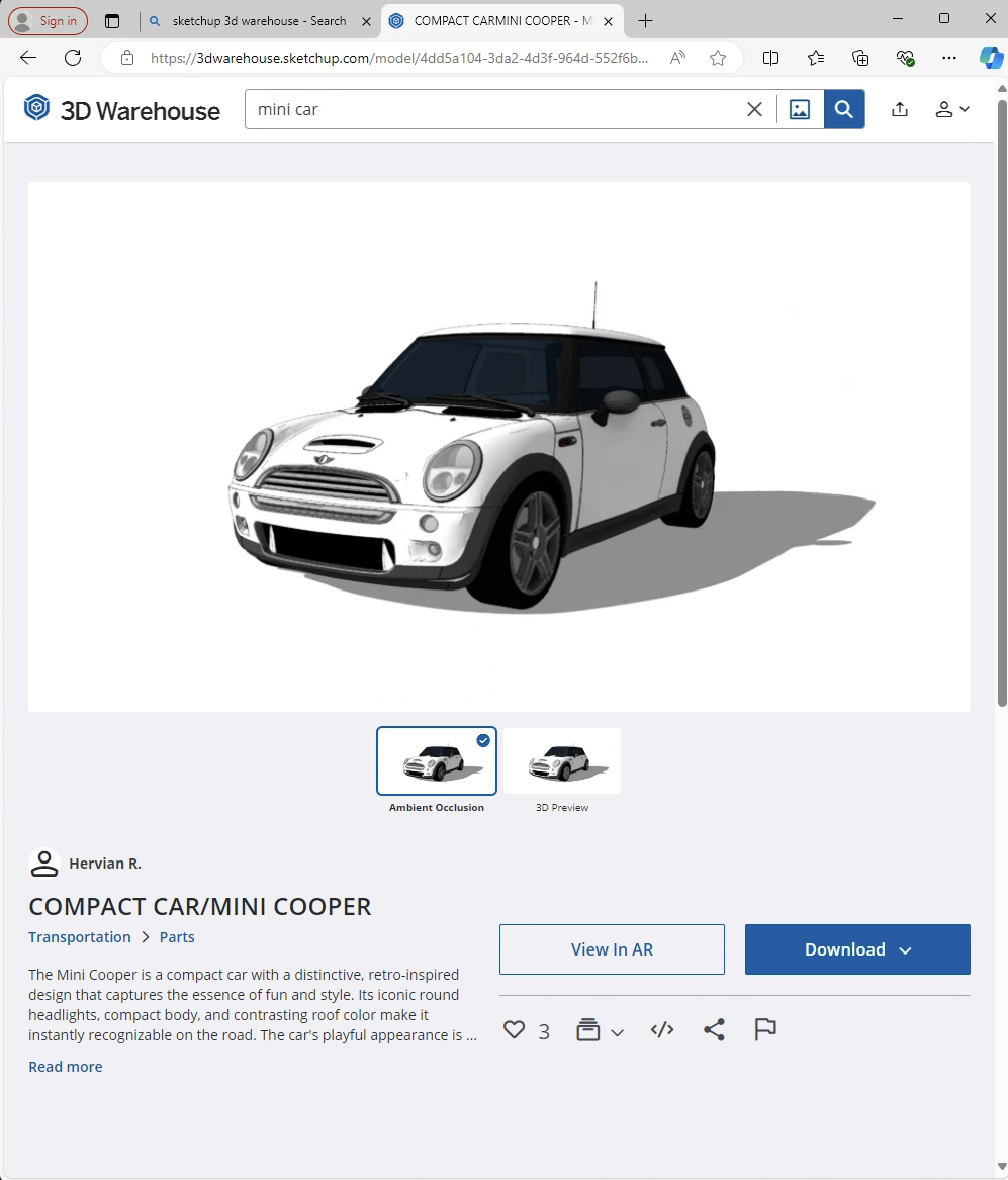
Task: Click the browser Sign in button
Action: [48, 21]
